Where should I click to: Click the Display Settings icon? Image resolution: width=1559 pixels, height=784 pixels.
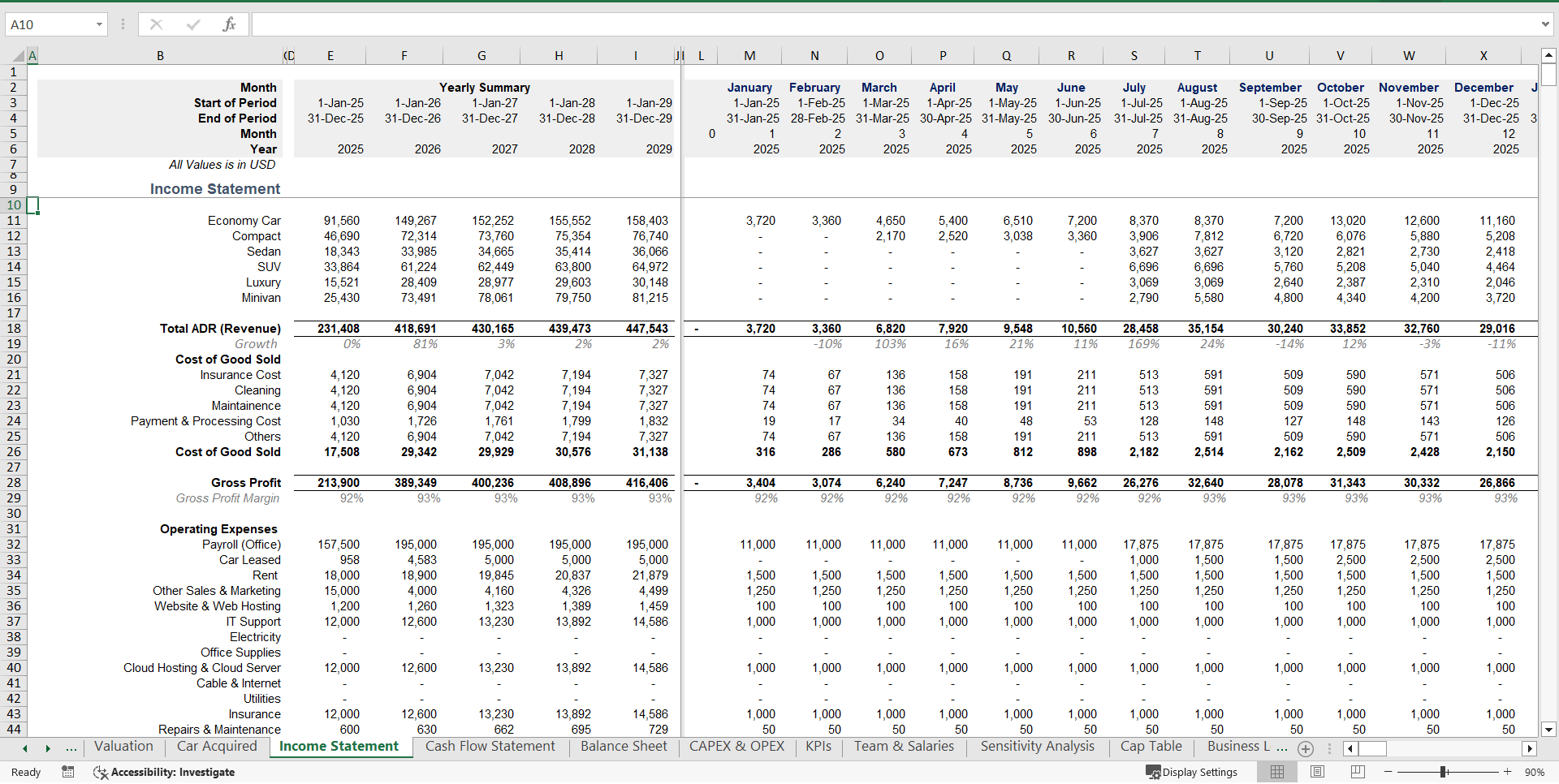pos(1152,772)
